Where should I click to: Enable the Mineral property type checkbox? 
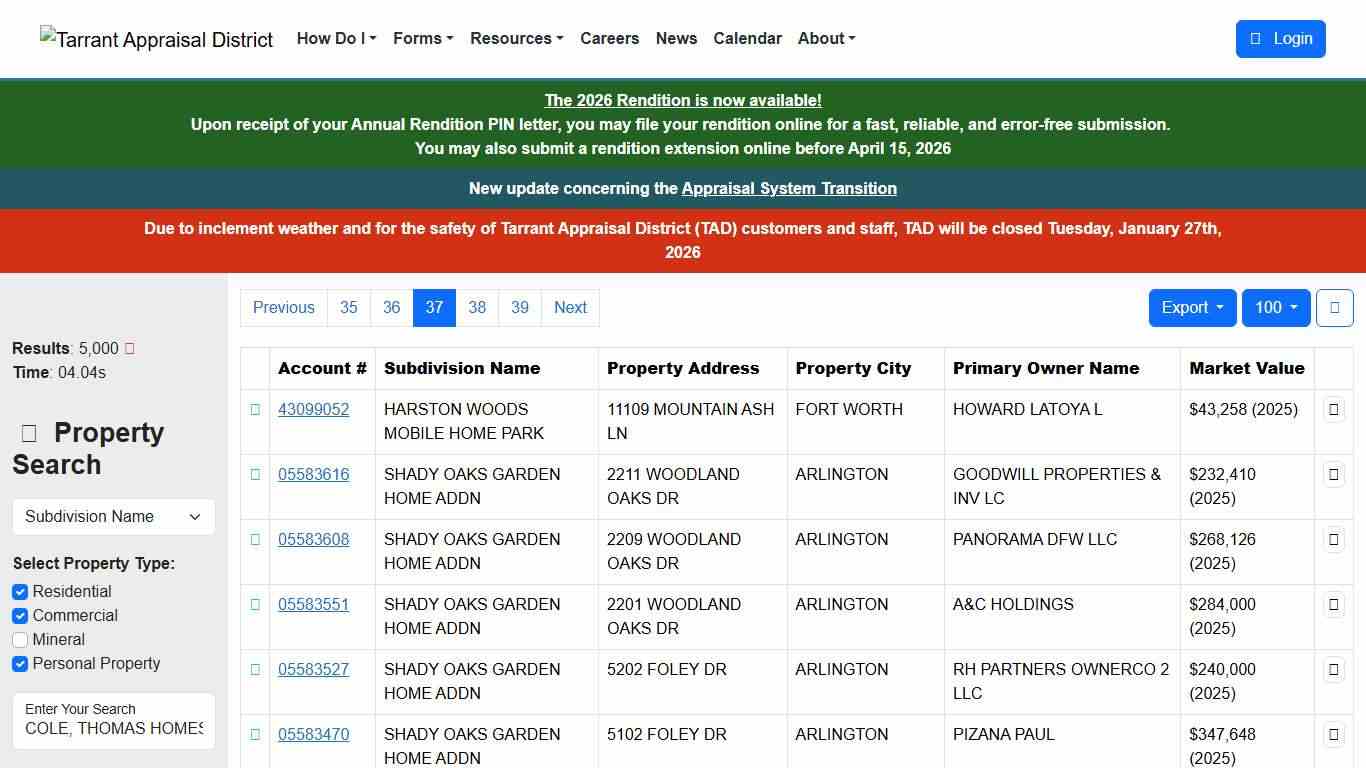20,640
